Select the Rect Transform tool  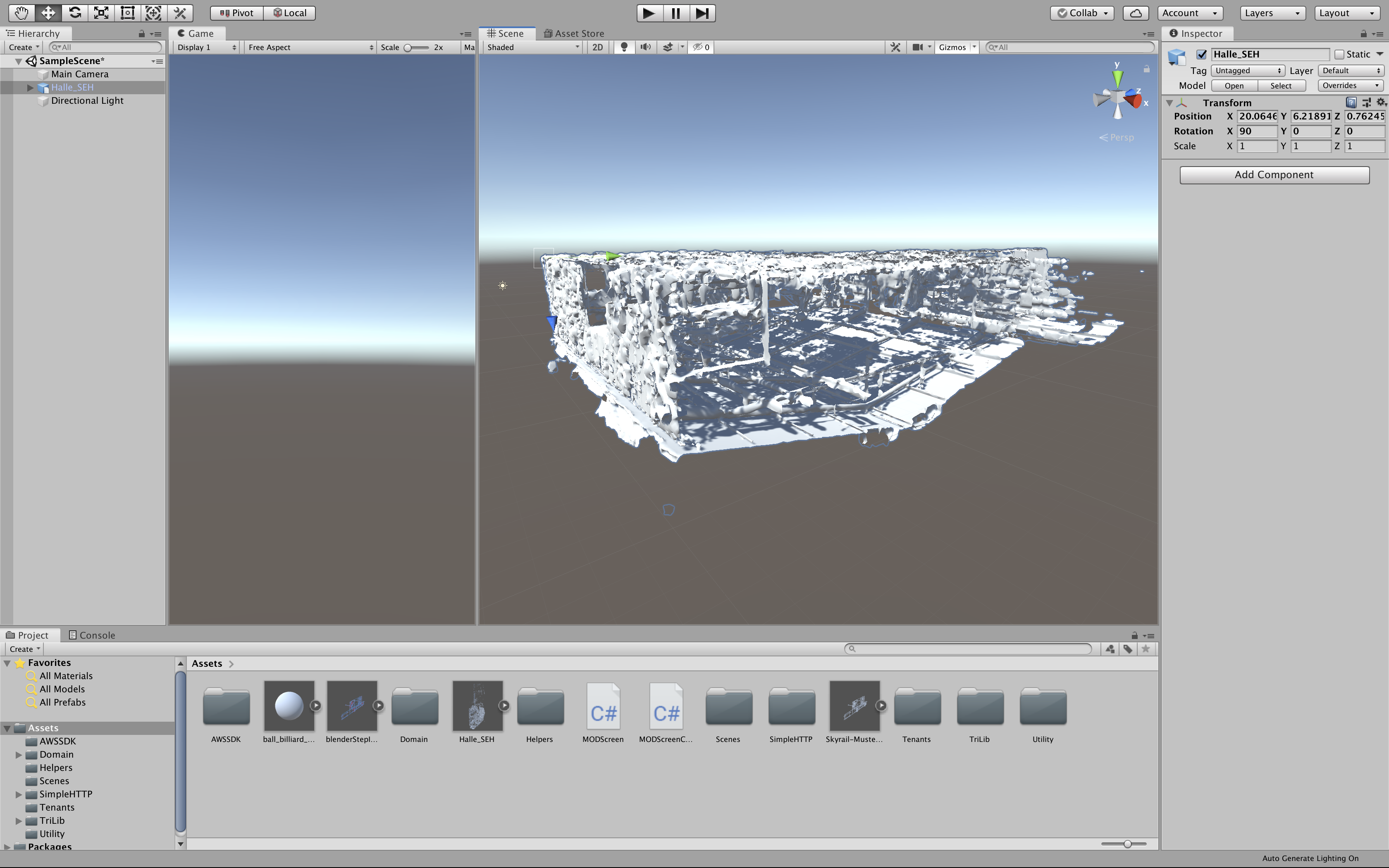pyautogui.click(x=127, y=13)
